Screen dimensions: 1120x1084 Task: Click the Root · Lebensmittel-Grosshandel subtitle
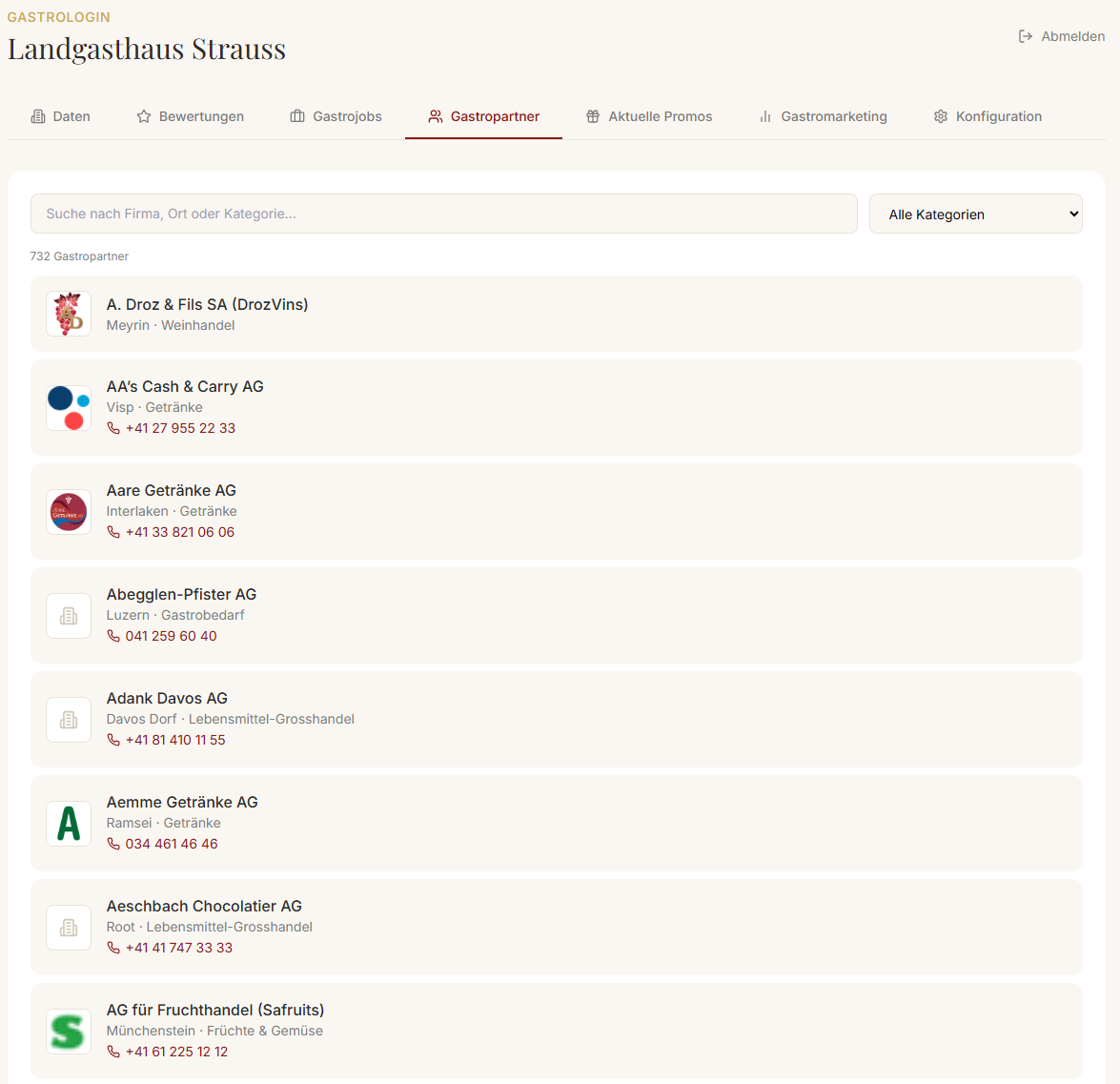point(210,927)
